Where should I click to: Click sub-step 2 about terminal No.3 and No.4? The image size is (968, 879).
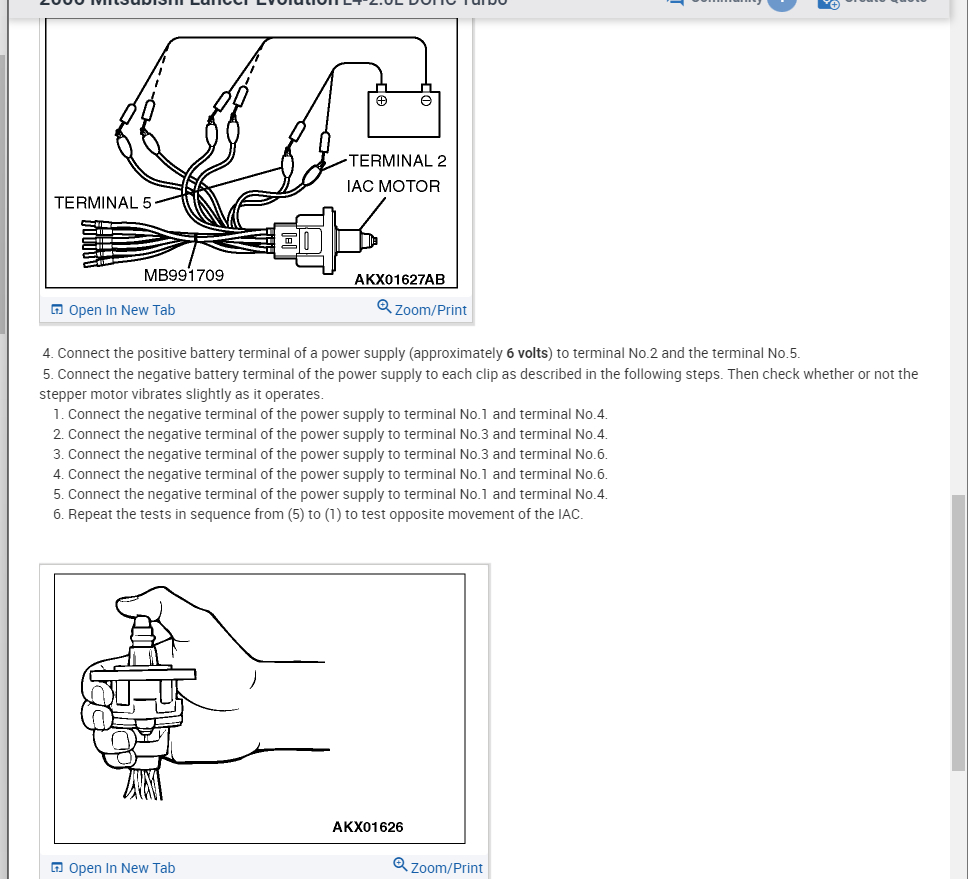[330, 434]
